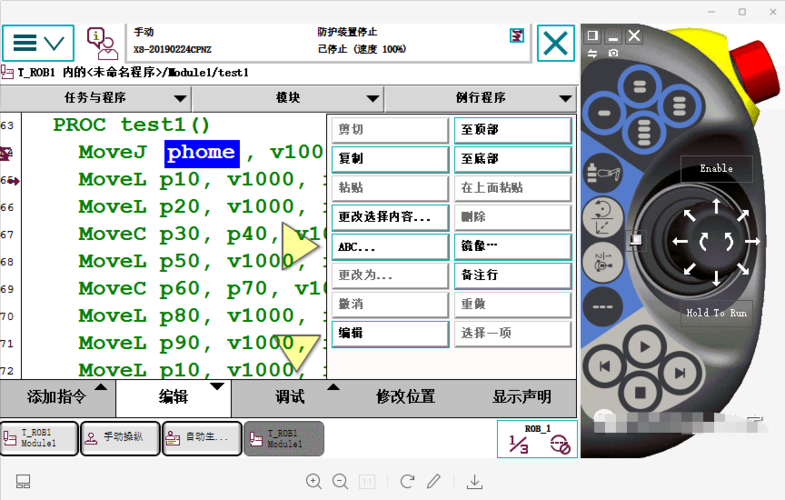Open the operator window info icon
Screen dimensions: 785x500
[102, 44]
